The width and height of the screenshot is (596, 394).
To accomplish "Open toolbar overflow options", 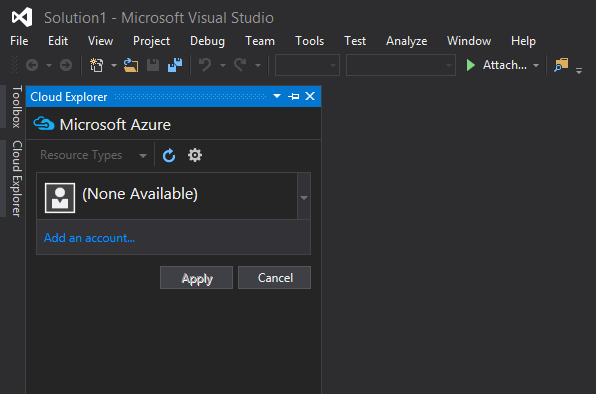I will coord(579,71).
